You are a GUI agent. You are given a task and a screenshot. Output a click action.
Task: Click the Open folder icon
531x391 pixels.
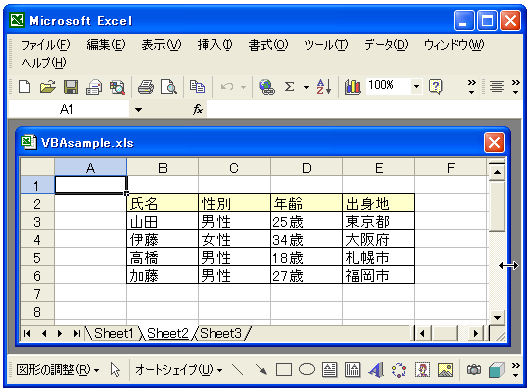pos(48,87)
